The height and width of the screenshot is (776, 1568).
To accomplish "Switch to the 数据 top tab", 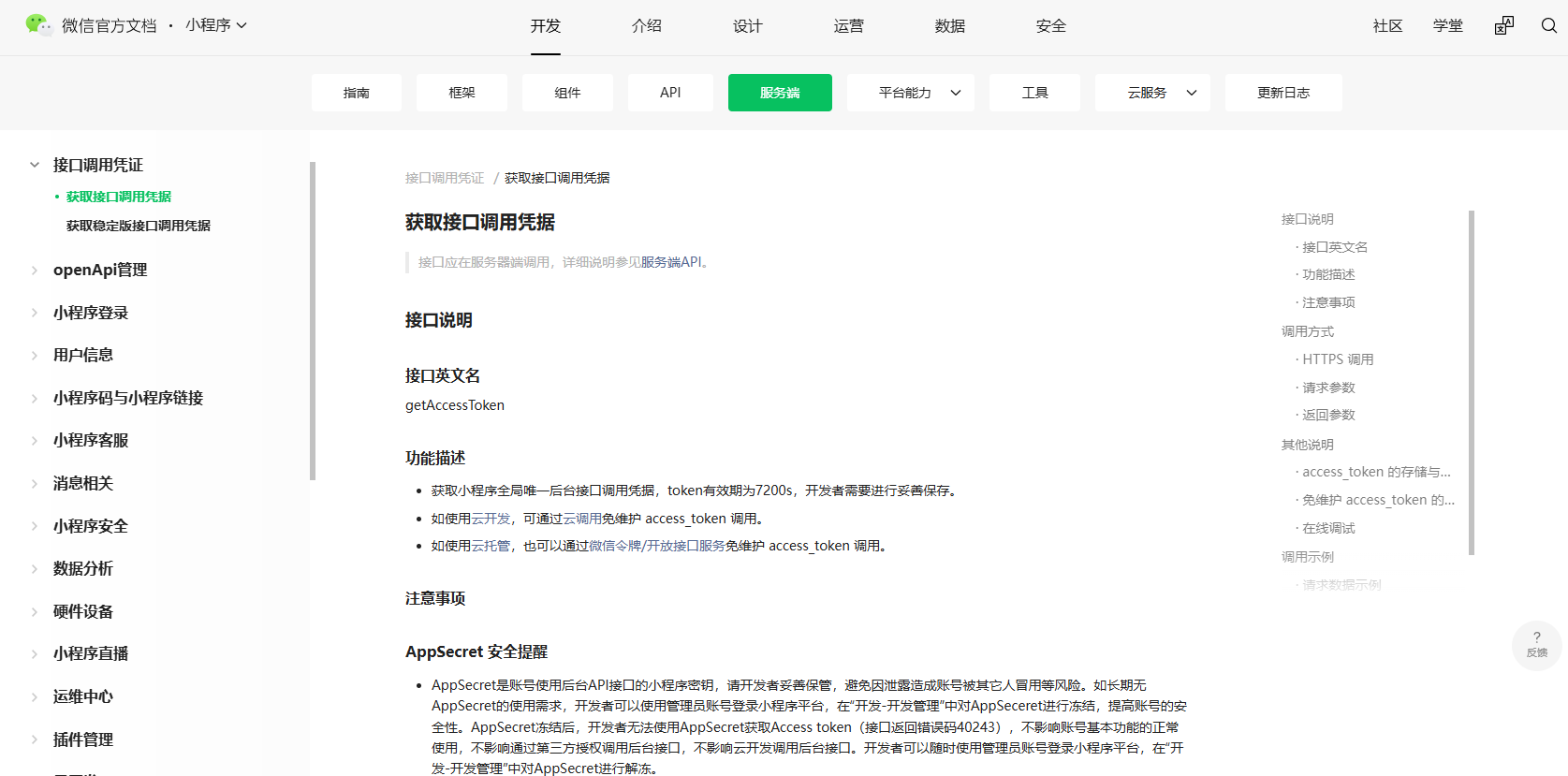I will (x=950, y=26).
